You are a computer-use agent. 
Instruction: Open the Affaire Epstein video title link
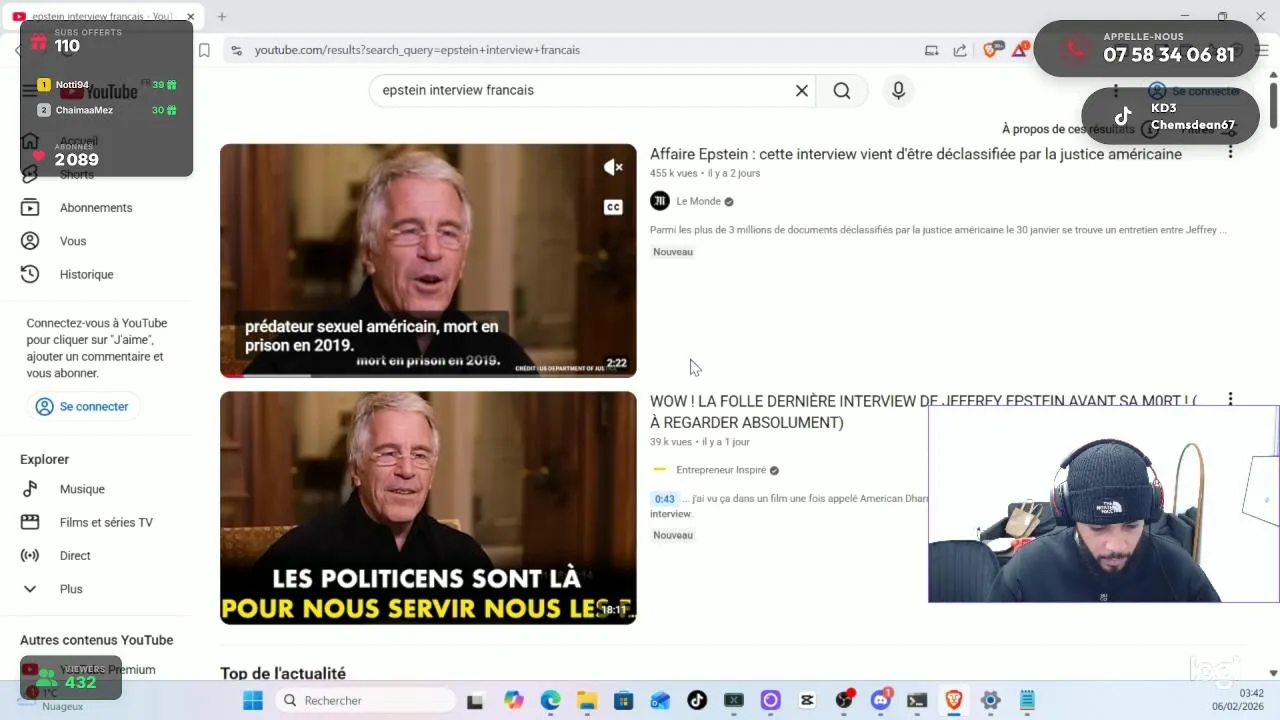point(916,154)
